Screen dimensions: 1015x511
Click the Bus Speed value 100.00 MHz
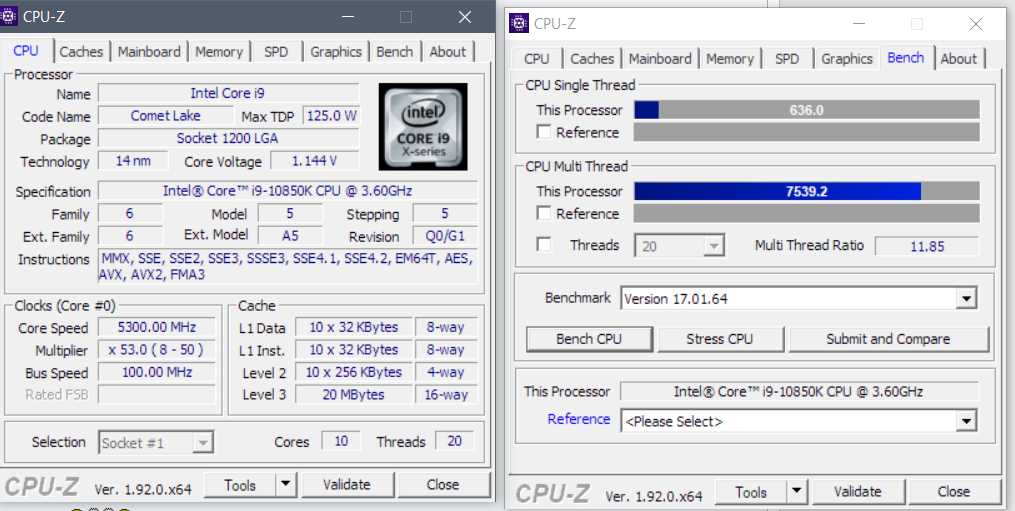point(157,372)
